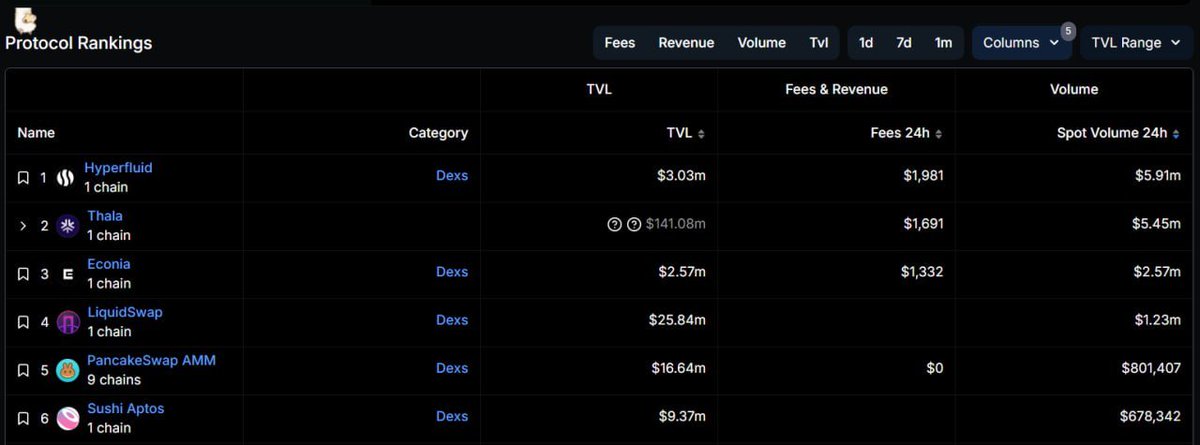Click the Category column header
Screen dimensions: 1200x445
click(x=438, y=133)
